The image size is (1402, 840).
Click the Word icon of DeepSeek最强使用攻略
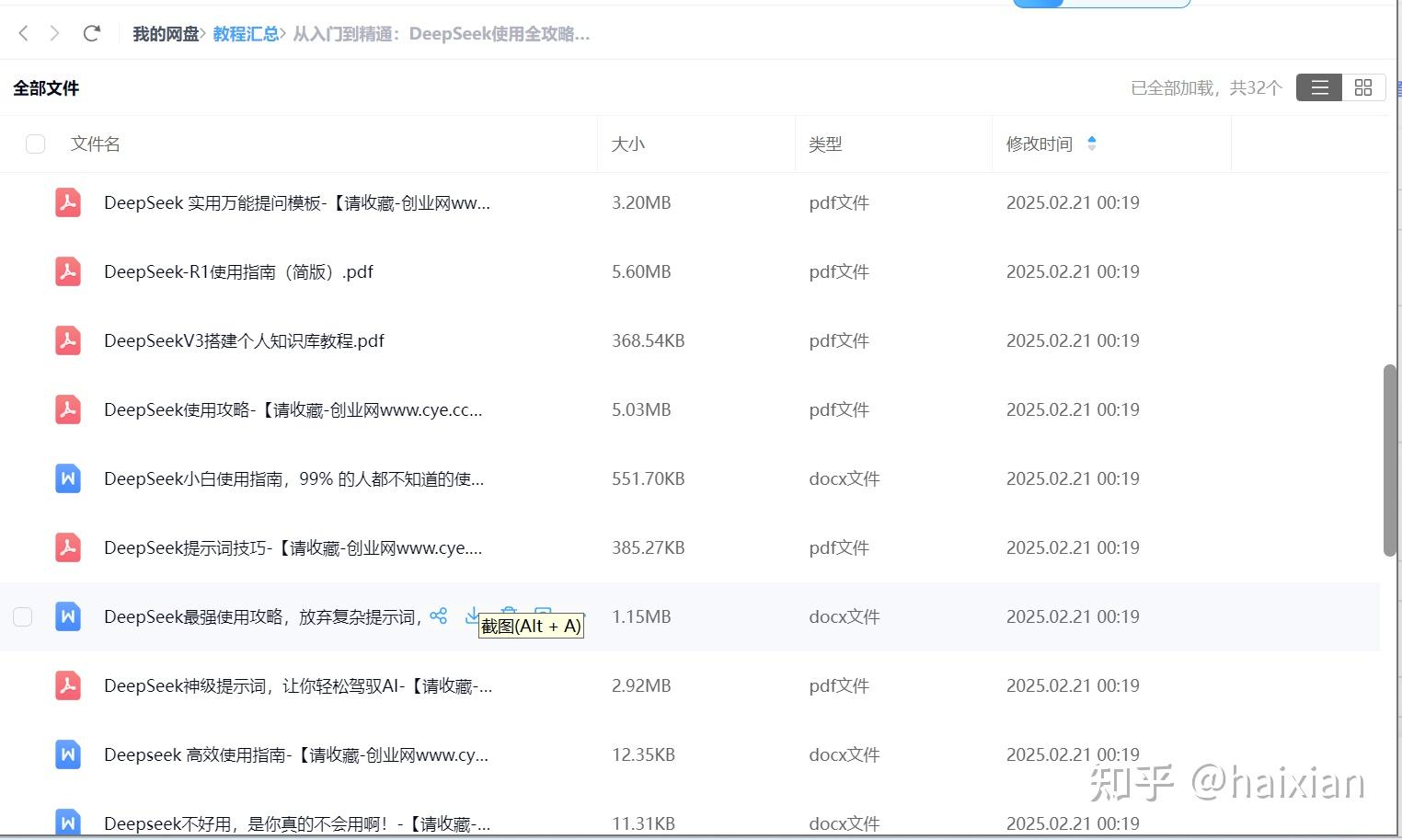(68, 616)
